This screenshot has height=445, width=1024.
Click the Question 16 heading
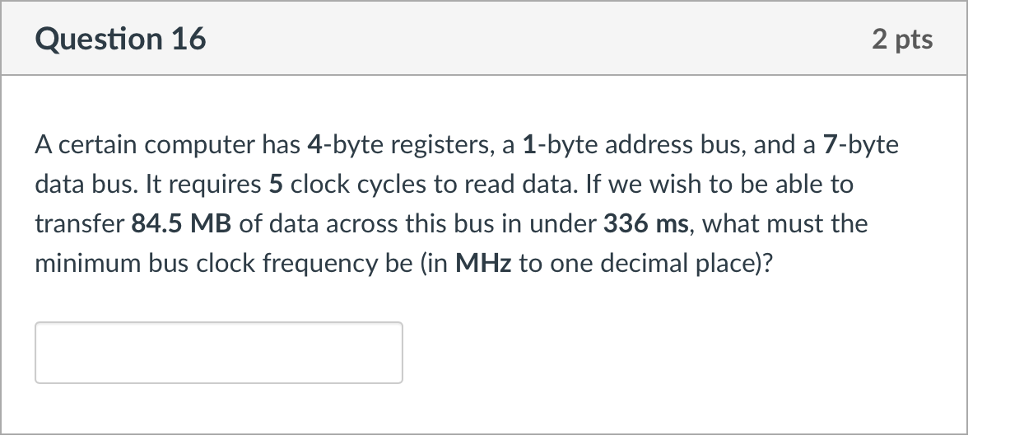tap(121, 39)
